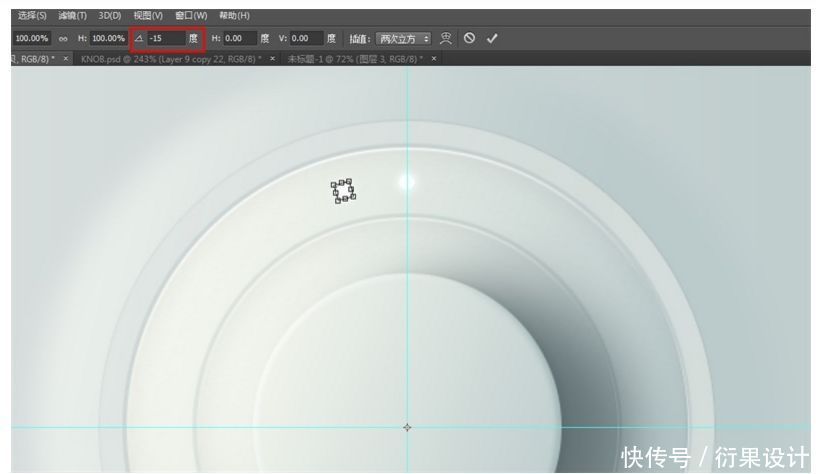Open the 帮助(H) menu
The height and width of the screenshot is (474, 816).
tap(234, 16)
